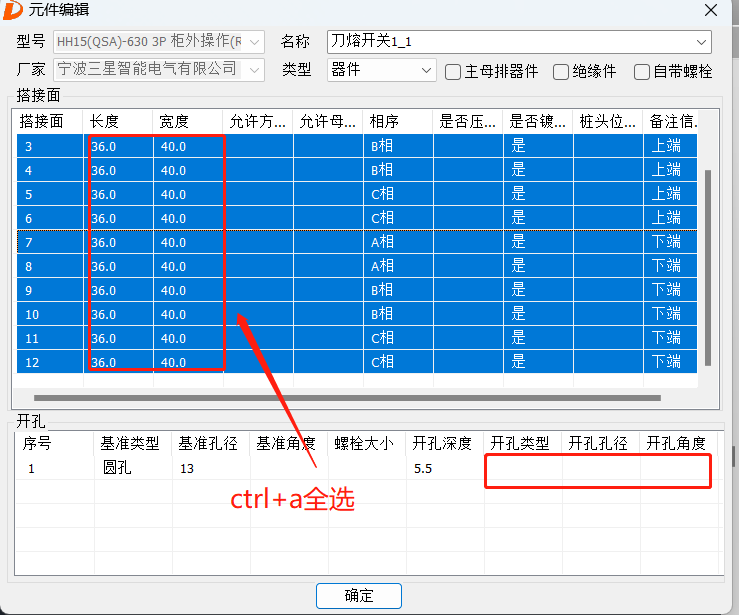The image size is (739, 615).
Task: Click the 允许母... column header
Action: [328, 122]
